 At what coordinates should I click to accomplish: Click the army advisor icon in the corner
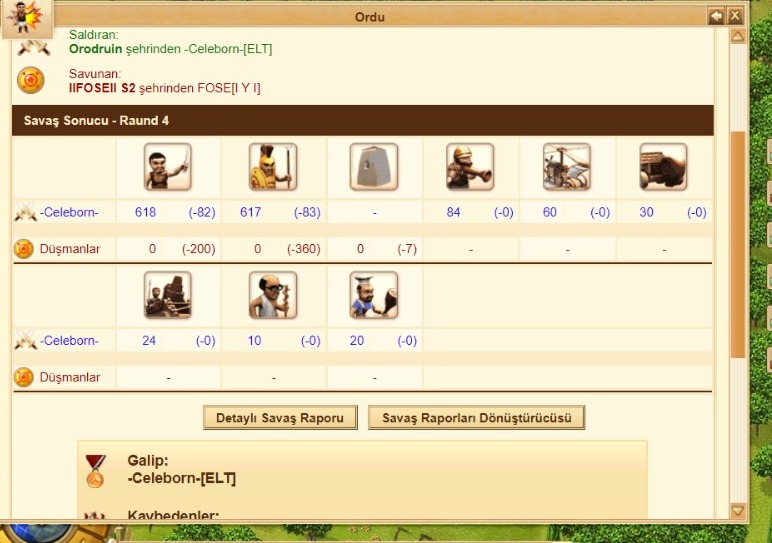27,18
